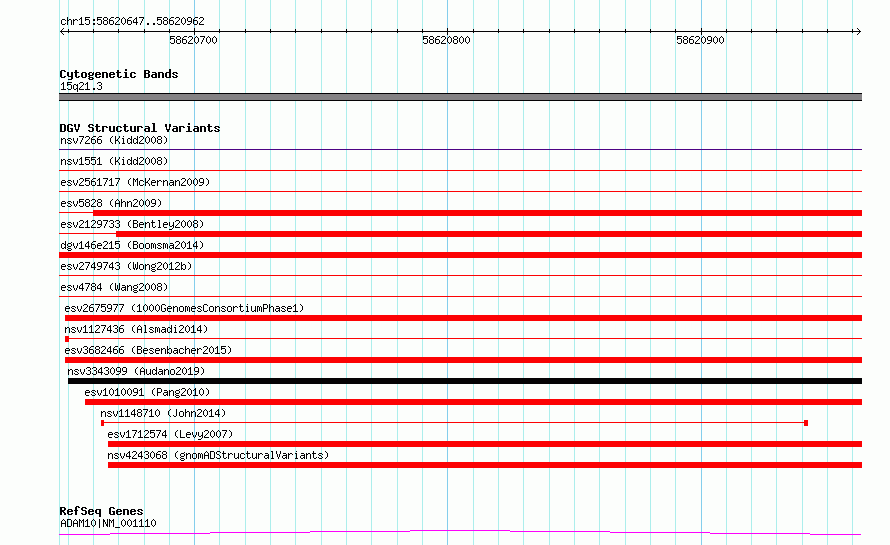Click the magenta ADAM10 gene line
The width and height of the screenshot is (890, 545).
coord(460,532)
